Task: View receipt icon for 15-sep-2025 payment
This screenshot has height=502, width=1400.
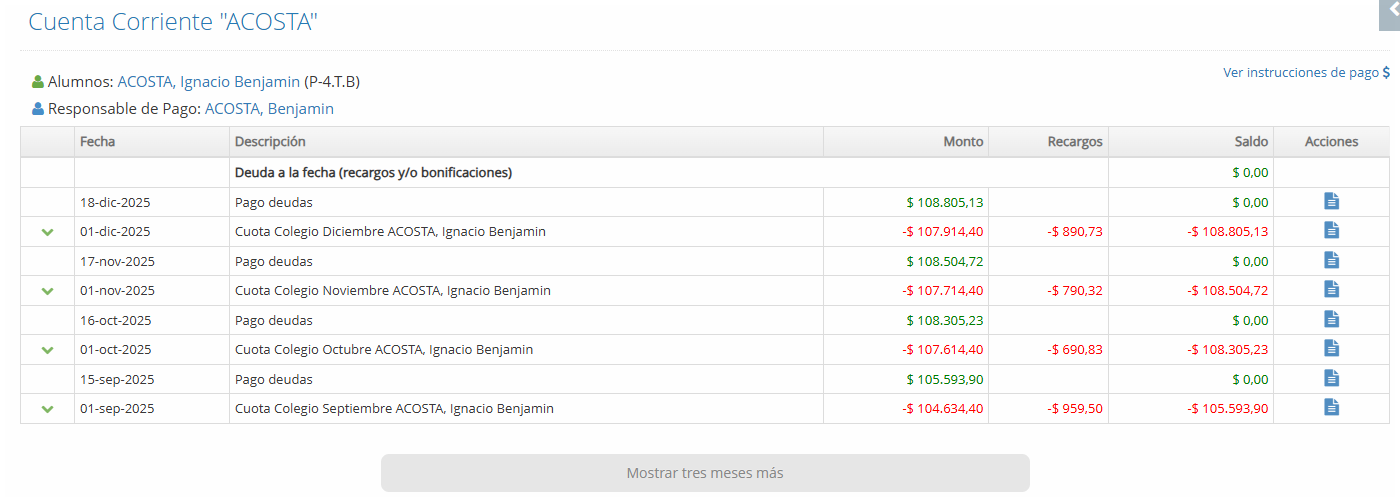Action: 1331,378
